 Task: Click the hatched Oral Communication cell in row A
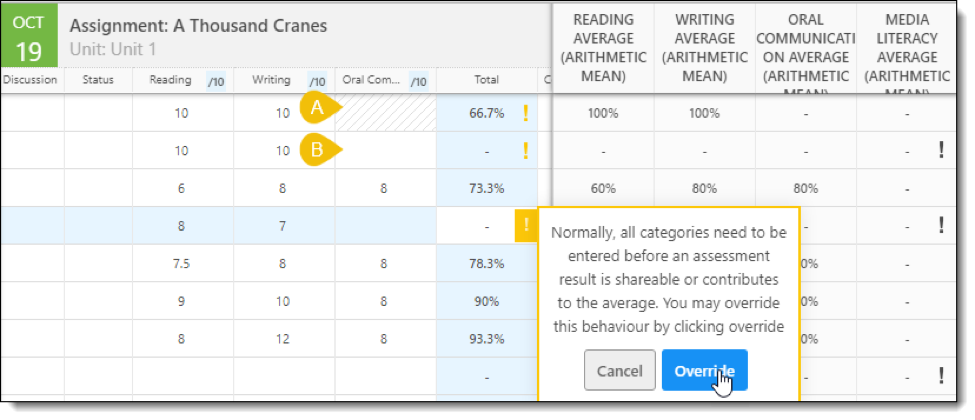click(386, 113)
